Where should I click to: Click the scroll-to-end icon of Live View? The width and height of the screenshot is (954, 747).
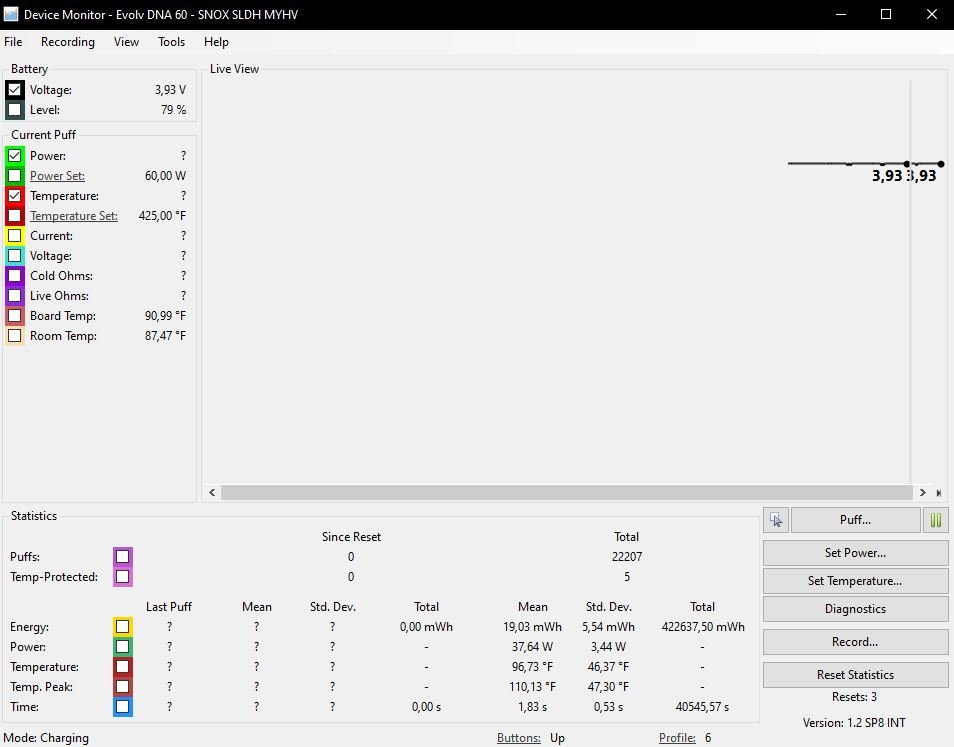click(939, 493)
